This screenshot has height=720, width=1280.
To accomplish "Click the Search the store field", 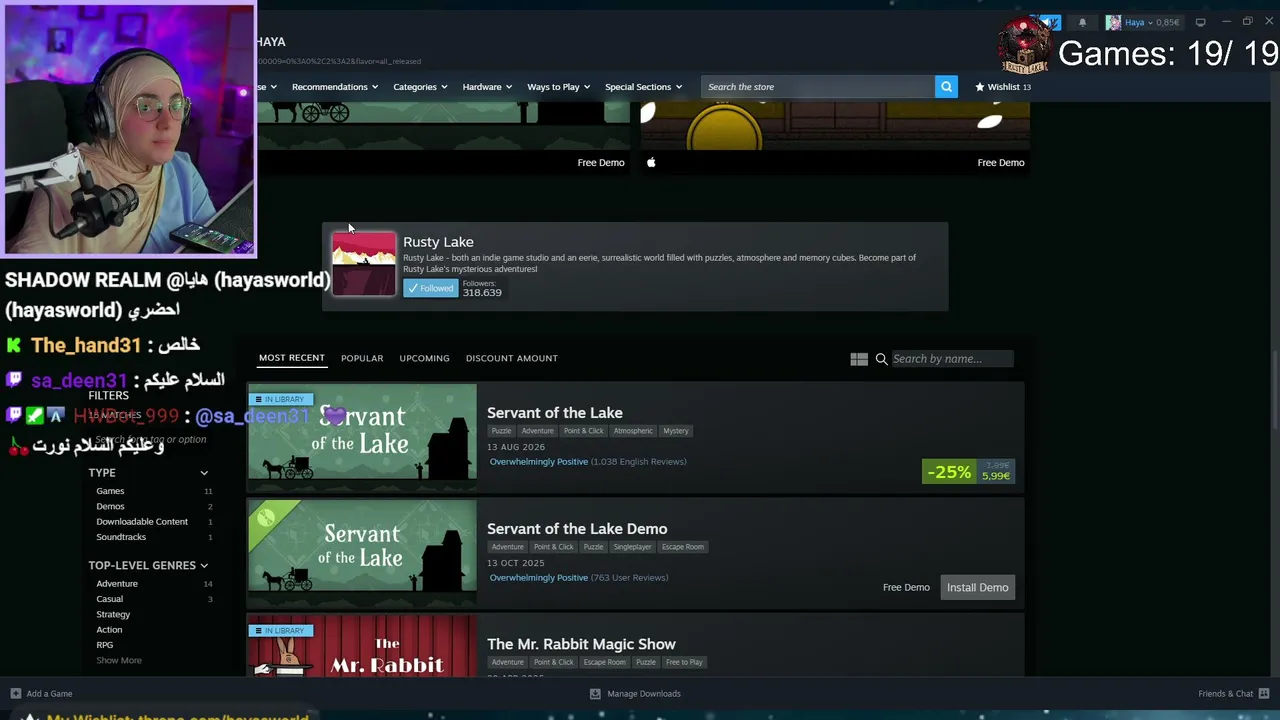I will tap(818, 87).
